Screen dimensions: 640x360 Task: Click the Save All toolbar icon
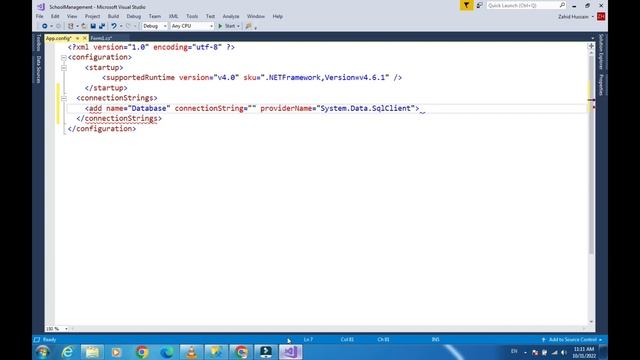102,26
